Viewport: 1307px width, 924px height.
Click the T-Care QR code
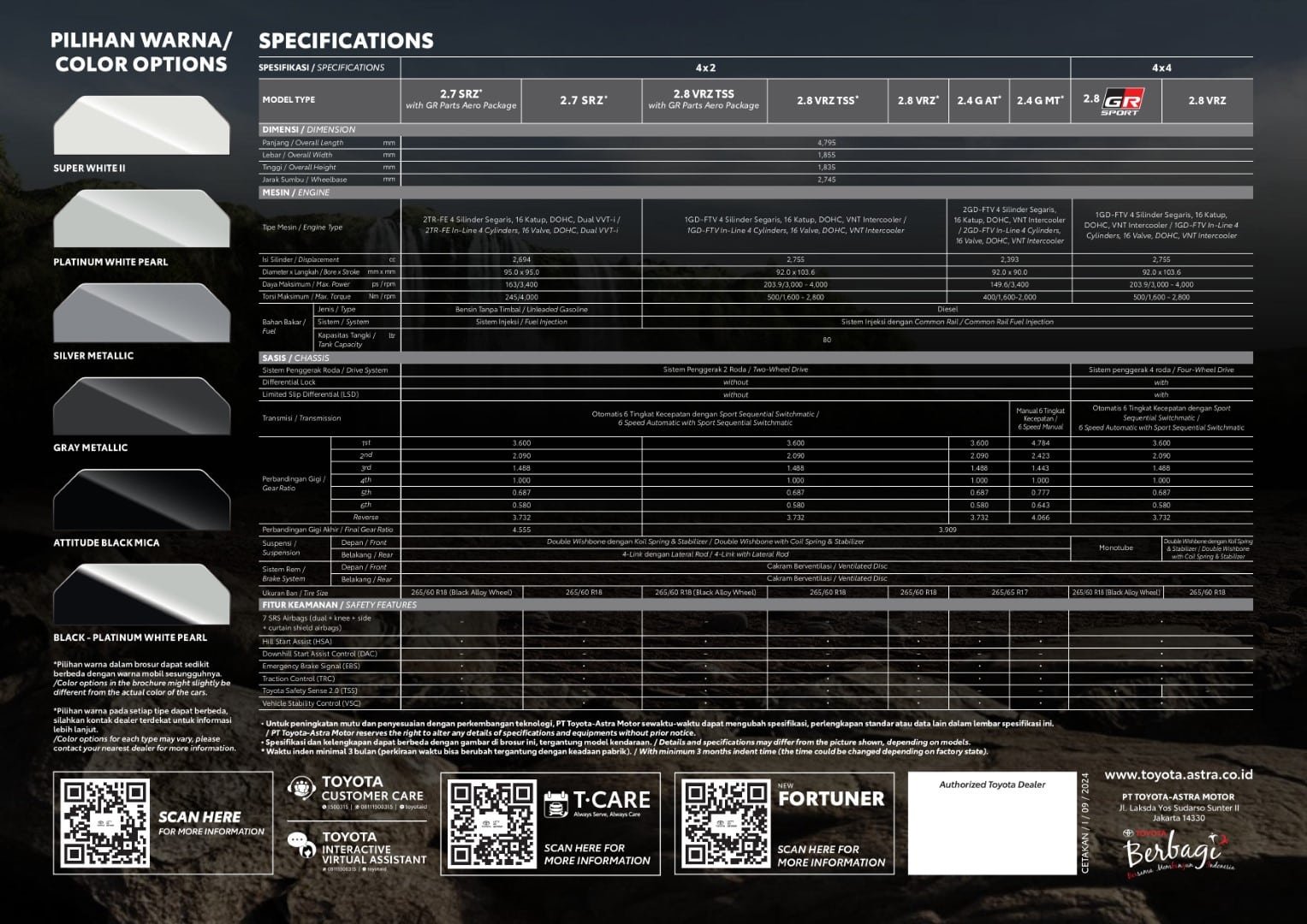(x=490, y=823)
